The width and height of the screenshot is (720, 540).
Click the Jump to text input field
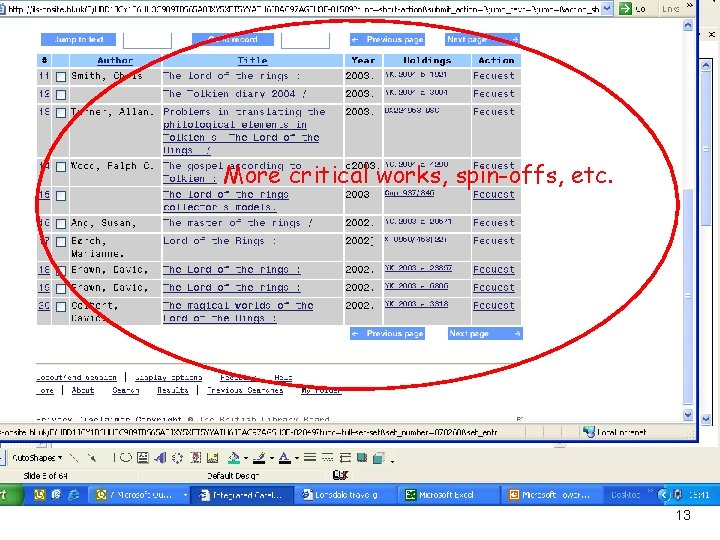pos(147,40)
